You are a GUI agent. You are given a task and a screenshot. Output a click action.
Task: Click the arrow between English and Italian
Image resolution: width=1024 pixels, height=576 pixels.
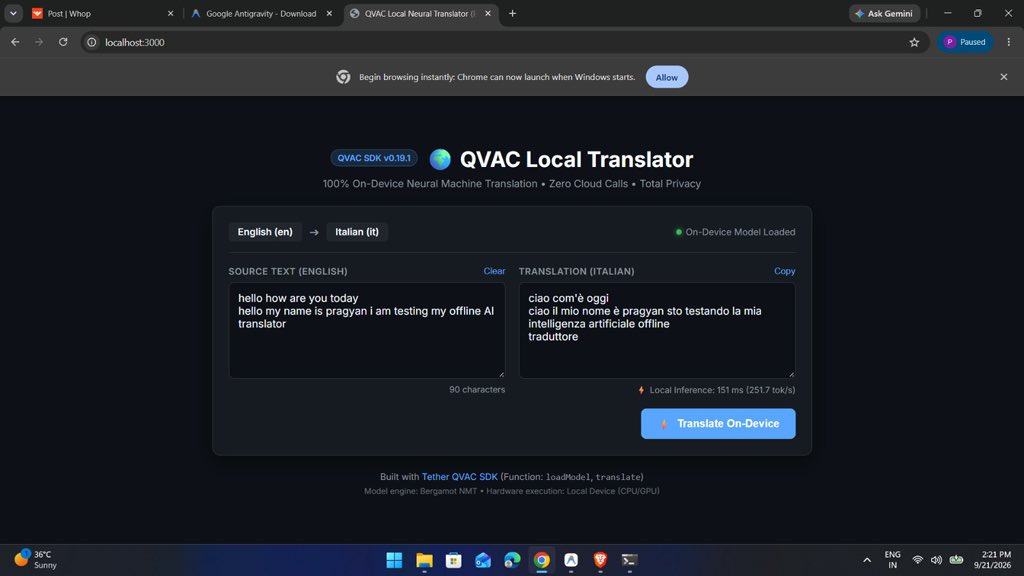click(x=314, y=232)
